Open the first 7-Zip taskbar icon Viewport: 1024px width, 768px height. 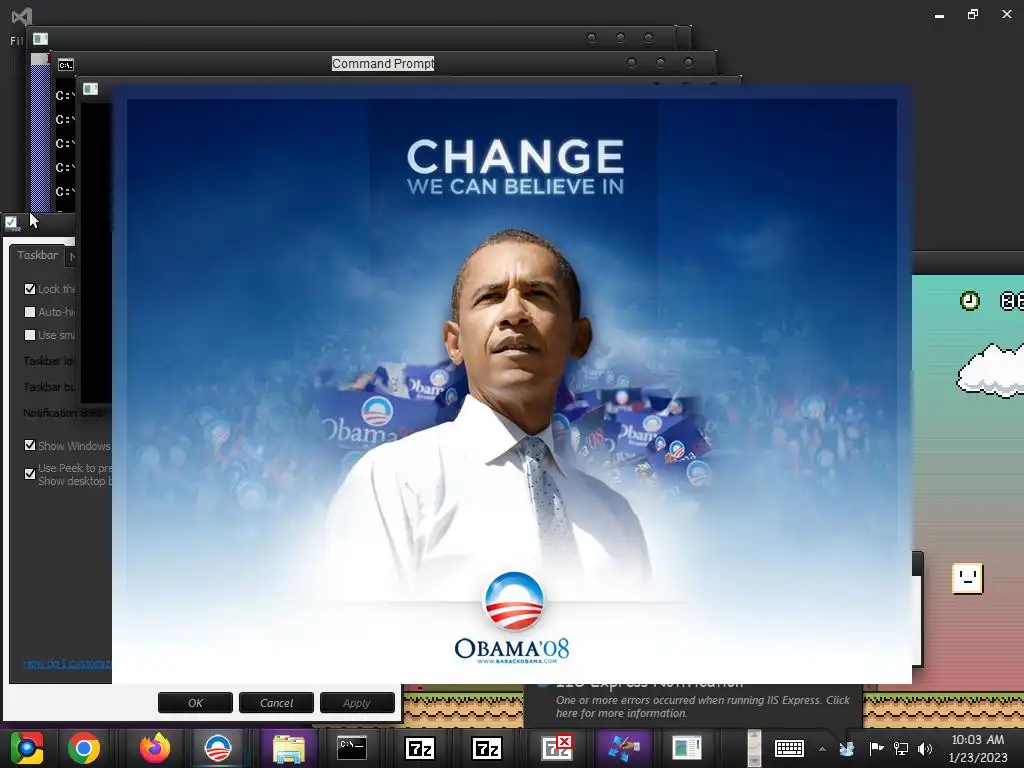tap(420, 748)
